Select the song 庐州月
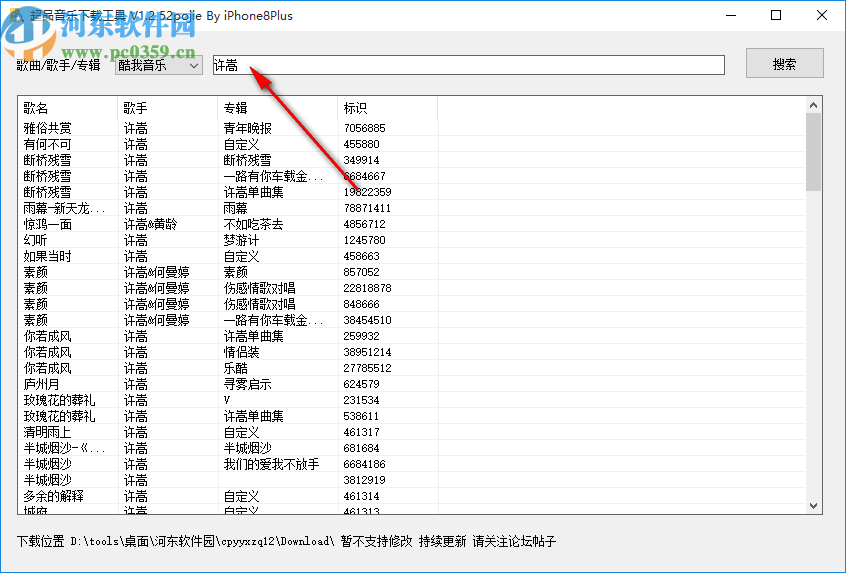The width and height of the screenshot is (846, 573). tap(42, 384)
